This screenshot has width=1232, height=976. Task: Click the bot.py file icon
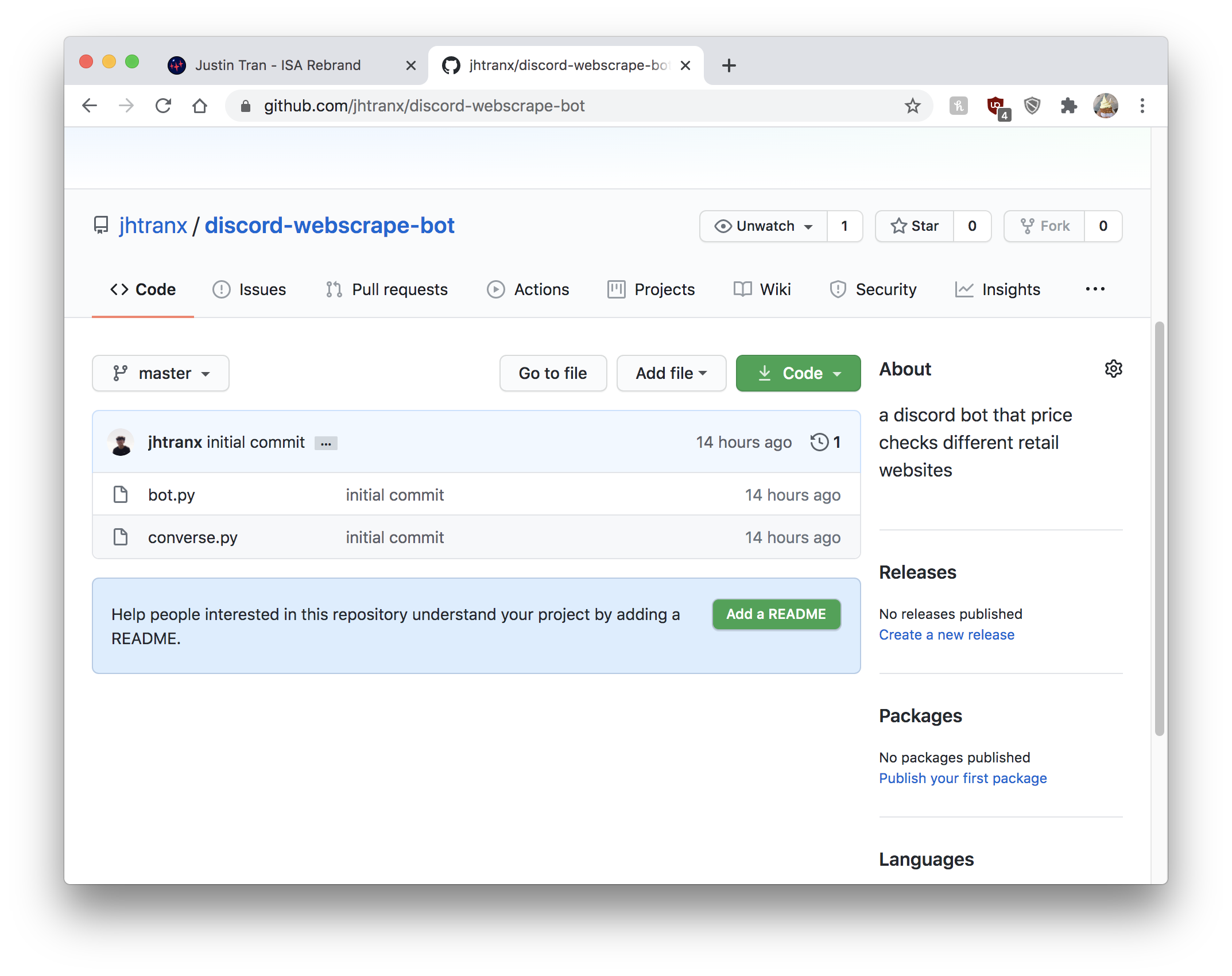coord(121,494)
